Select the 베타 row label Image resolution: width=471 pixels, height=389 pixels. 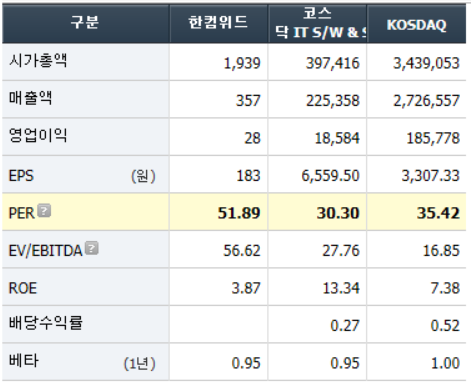23,360
